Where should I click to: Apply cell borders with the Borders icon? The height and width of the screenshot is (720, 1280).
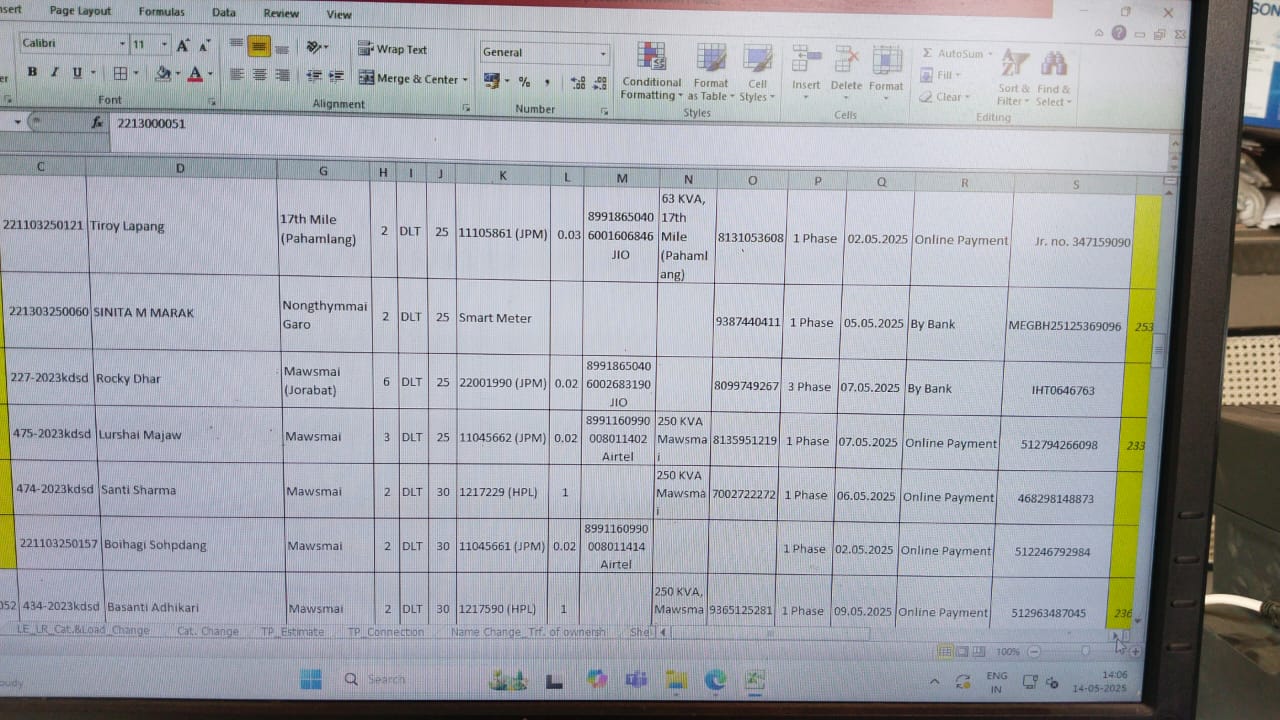tap(120, 73)
